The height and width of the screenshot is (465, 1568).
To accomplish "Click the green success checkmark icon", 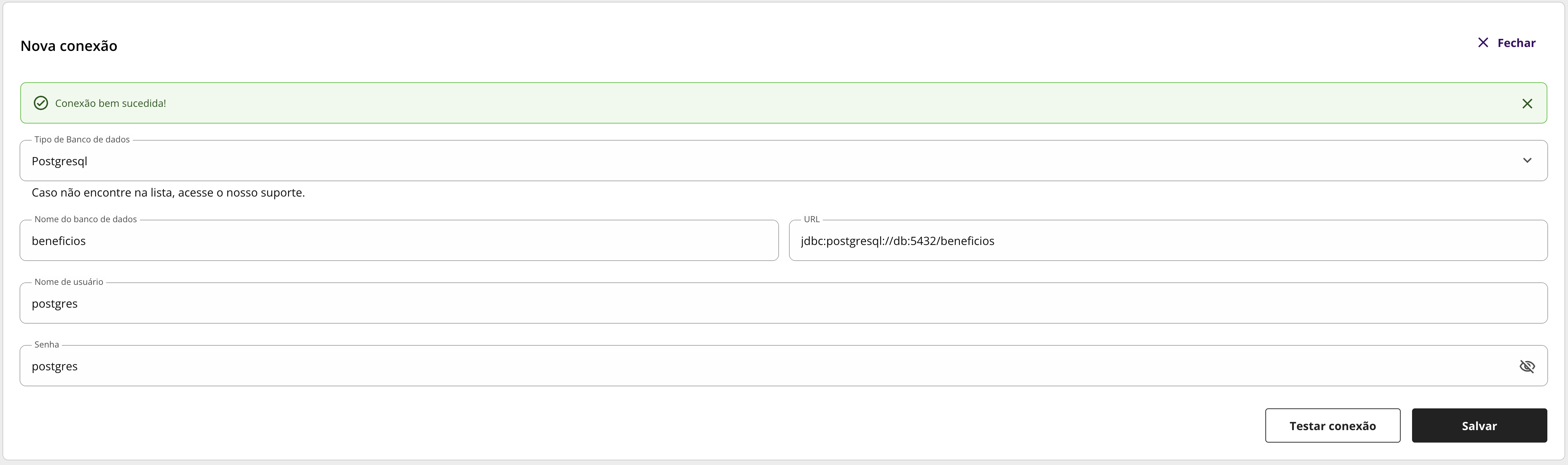I will click(x=41, y=103).
